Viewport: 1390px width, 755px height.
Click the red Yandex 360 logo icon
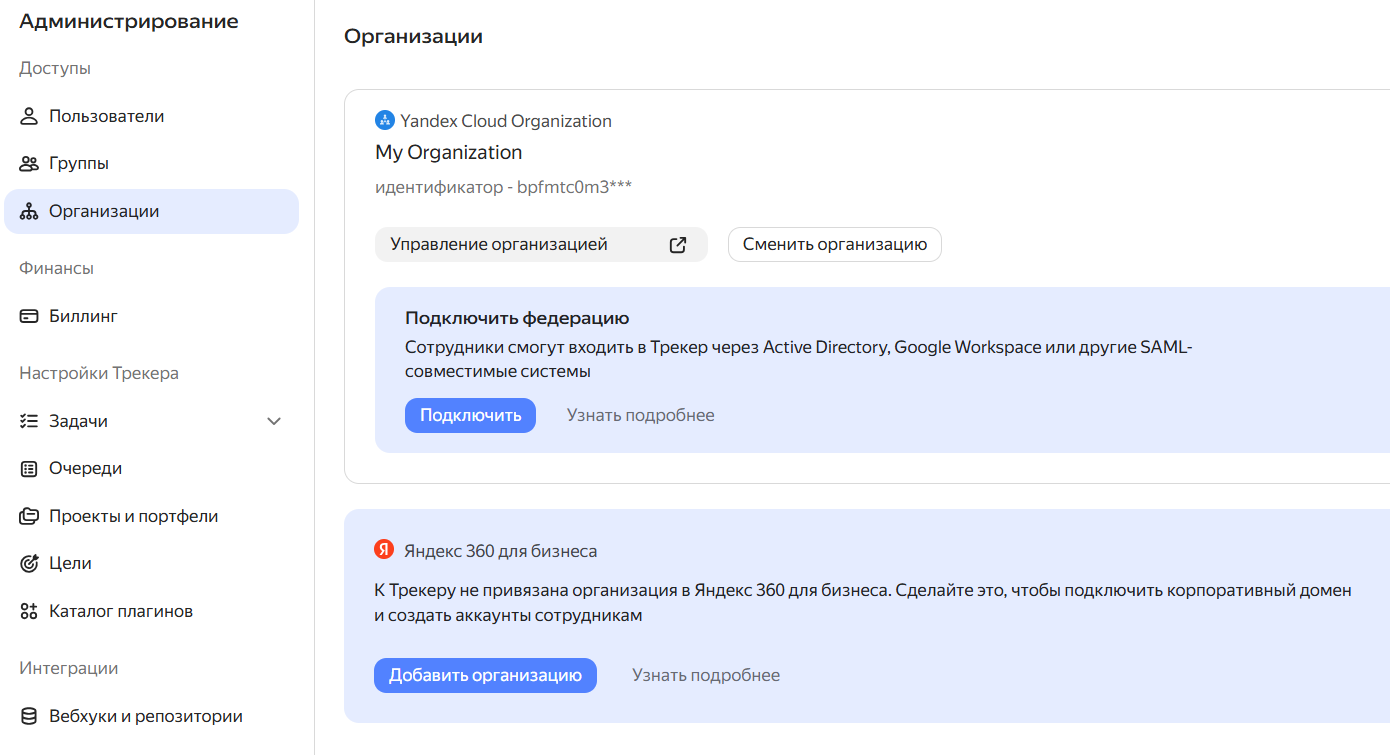(384, 550)
